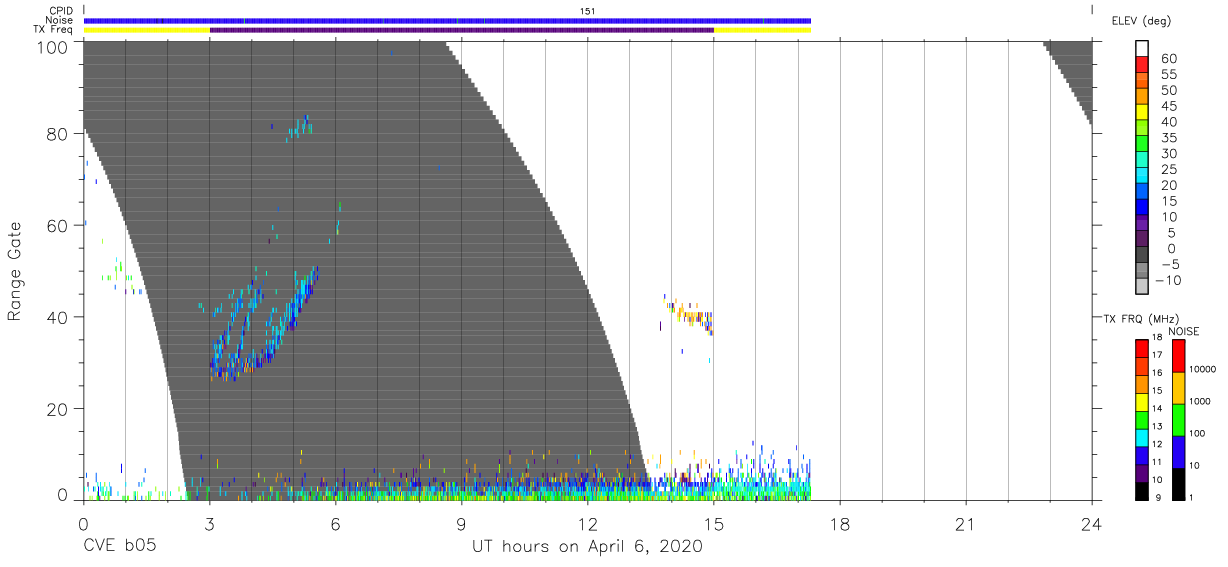The height and width of the screenshot is (567, 1228).
Task: Click the 'NOISE' colorbar title
Action: [x=1184, y=331]
